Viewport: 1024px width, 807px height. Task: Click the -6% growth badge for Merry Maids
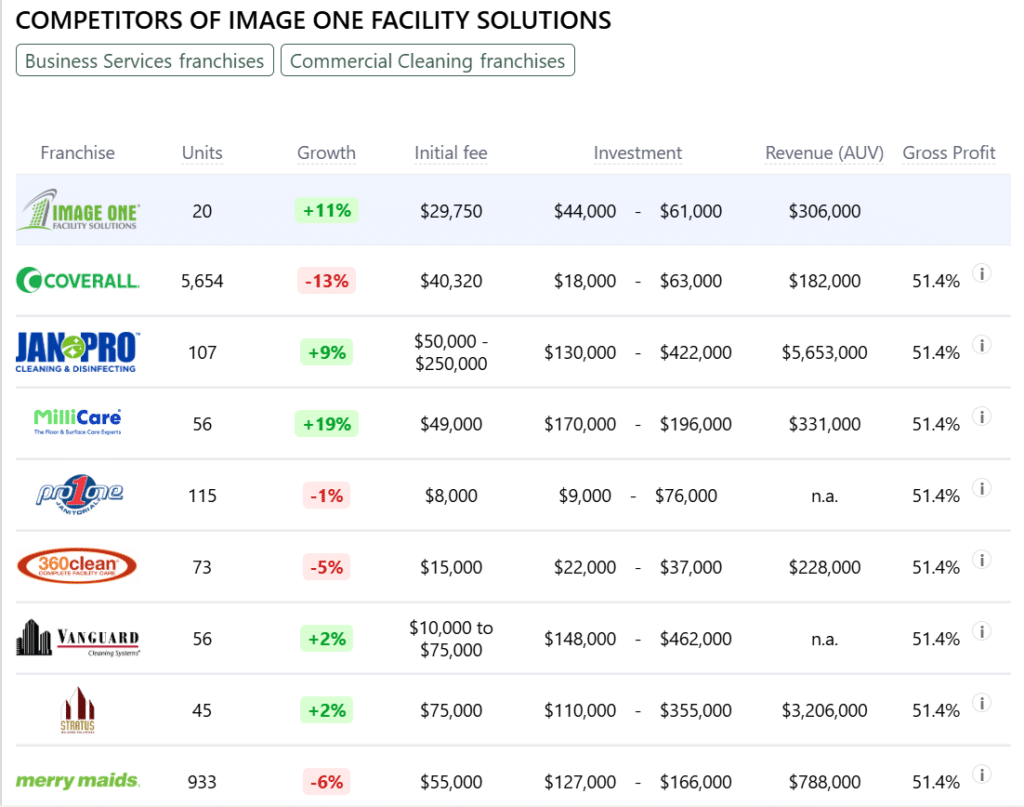pyautogui.click(x=327, y=782)
